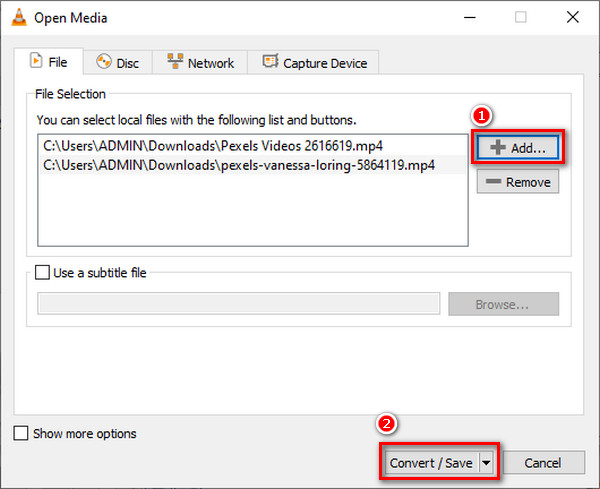600x489 pixels.
Task: Switch to the File tab
Action: coord(48,62)
